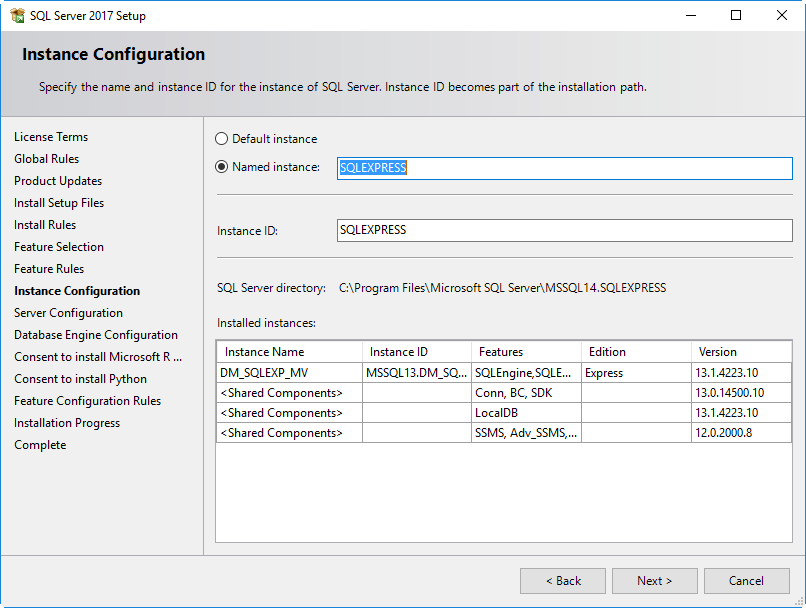Image resolution: width=806 pixels, height=608 pixels.
Task: Select Instance Configuration in the sidebar
Action: coord(77,291)
